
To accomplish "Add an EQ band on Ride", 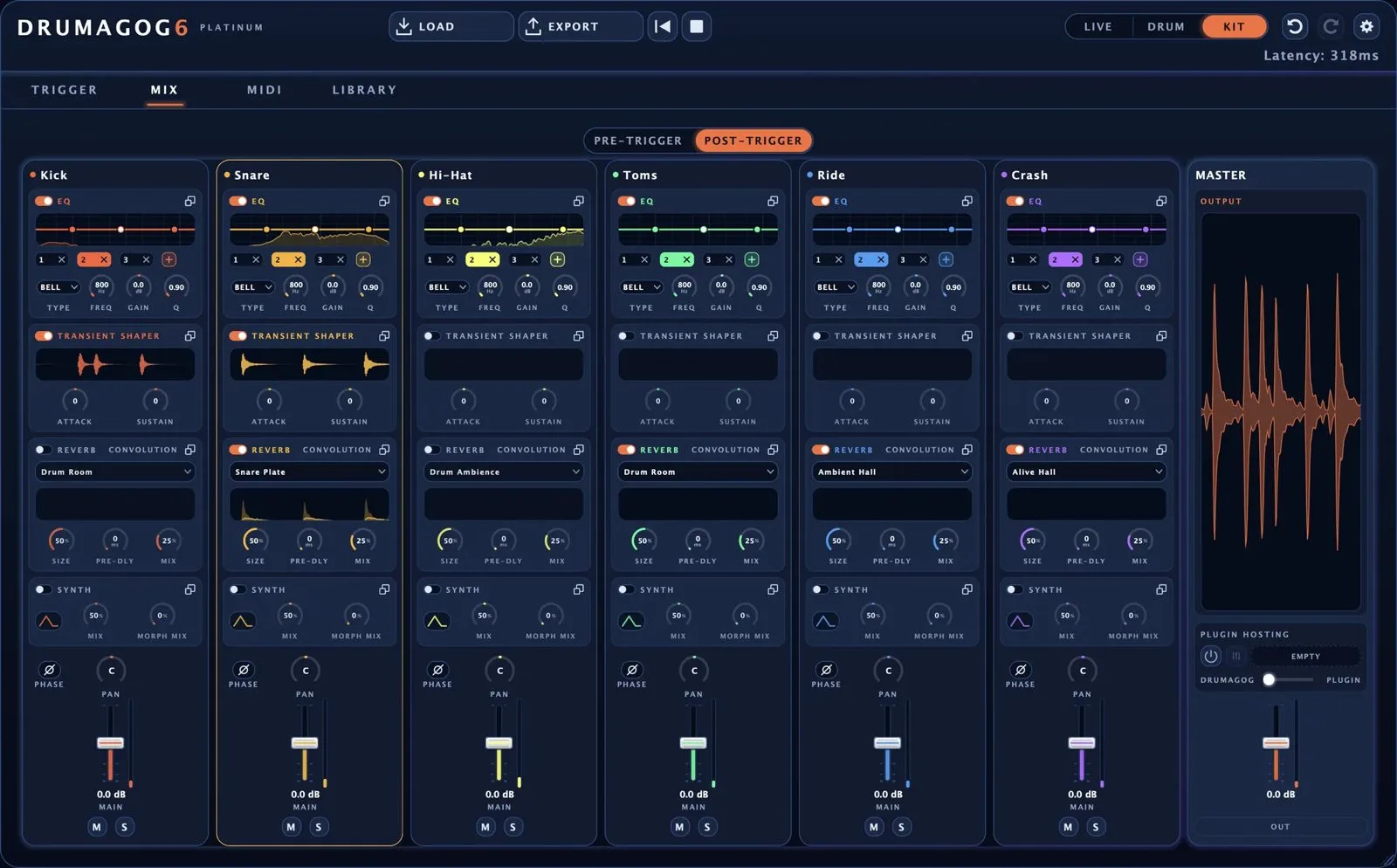I will 946,259.
